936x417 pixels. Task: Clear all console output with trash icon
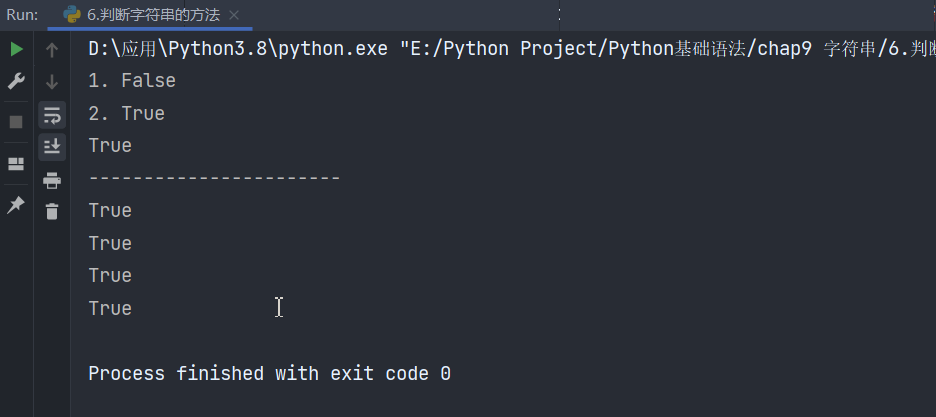(52, 211)
